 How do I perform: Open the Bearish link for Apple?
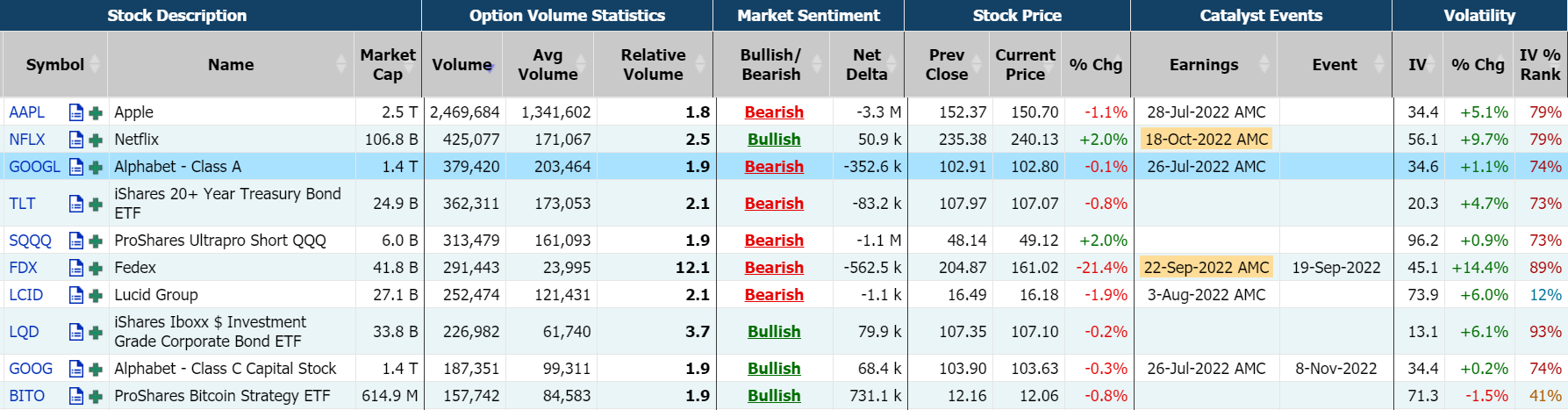[773, 112]
